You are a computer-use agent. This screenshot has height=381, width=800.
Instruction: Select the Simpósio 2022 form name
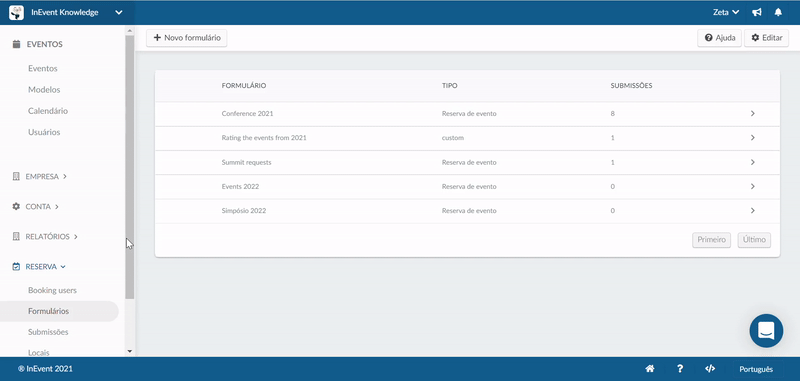click(244, 211)
